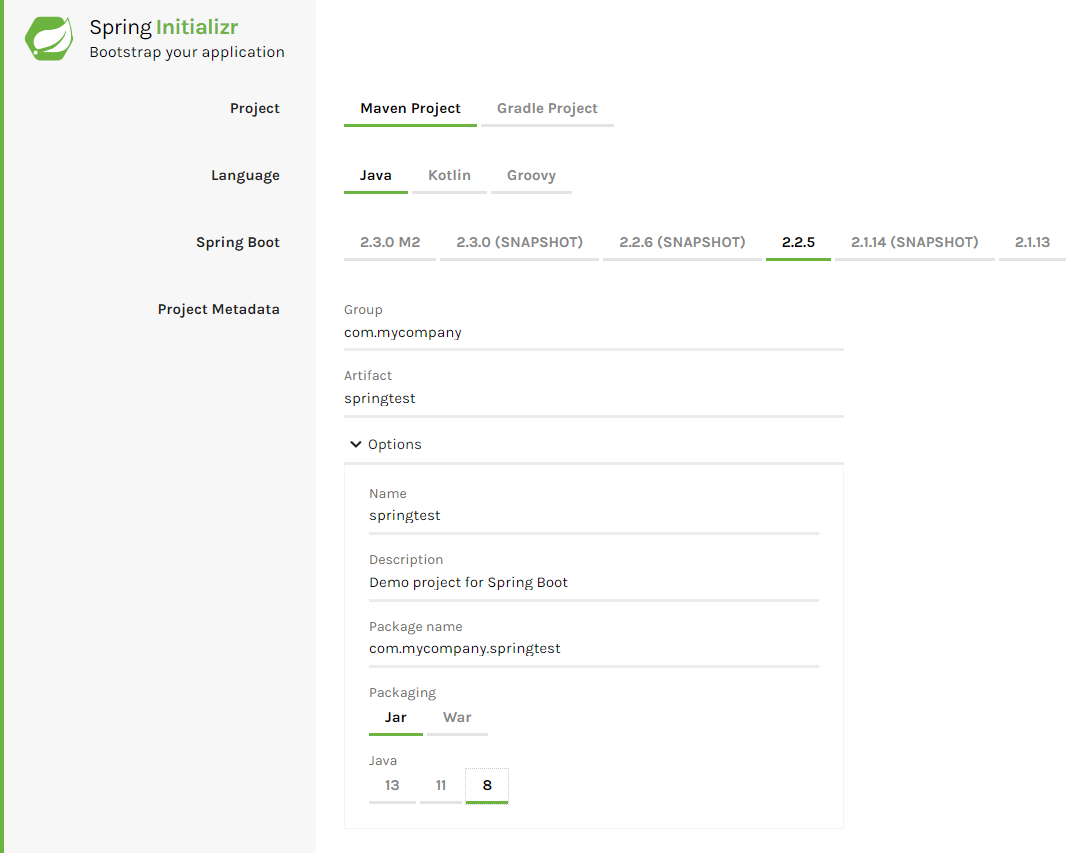Pick Java version 8
The image size is (1081, 853).
(487, 785)
